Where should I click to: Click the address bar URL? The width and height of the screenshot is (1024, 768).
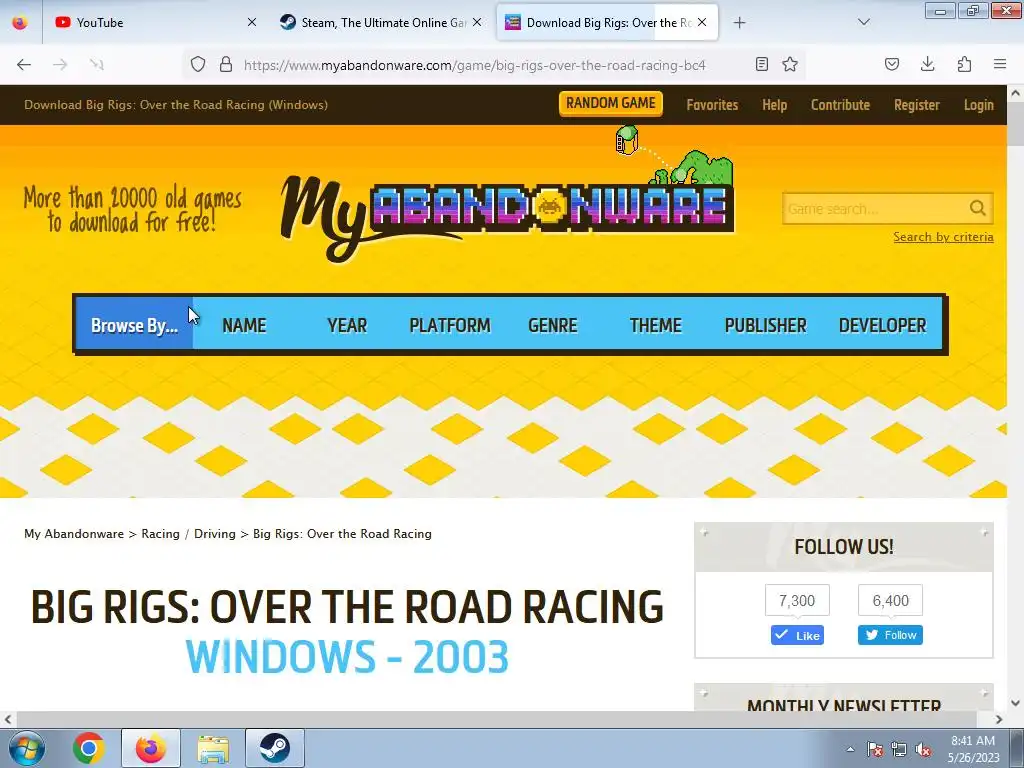point(474,65)
